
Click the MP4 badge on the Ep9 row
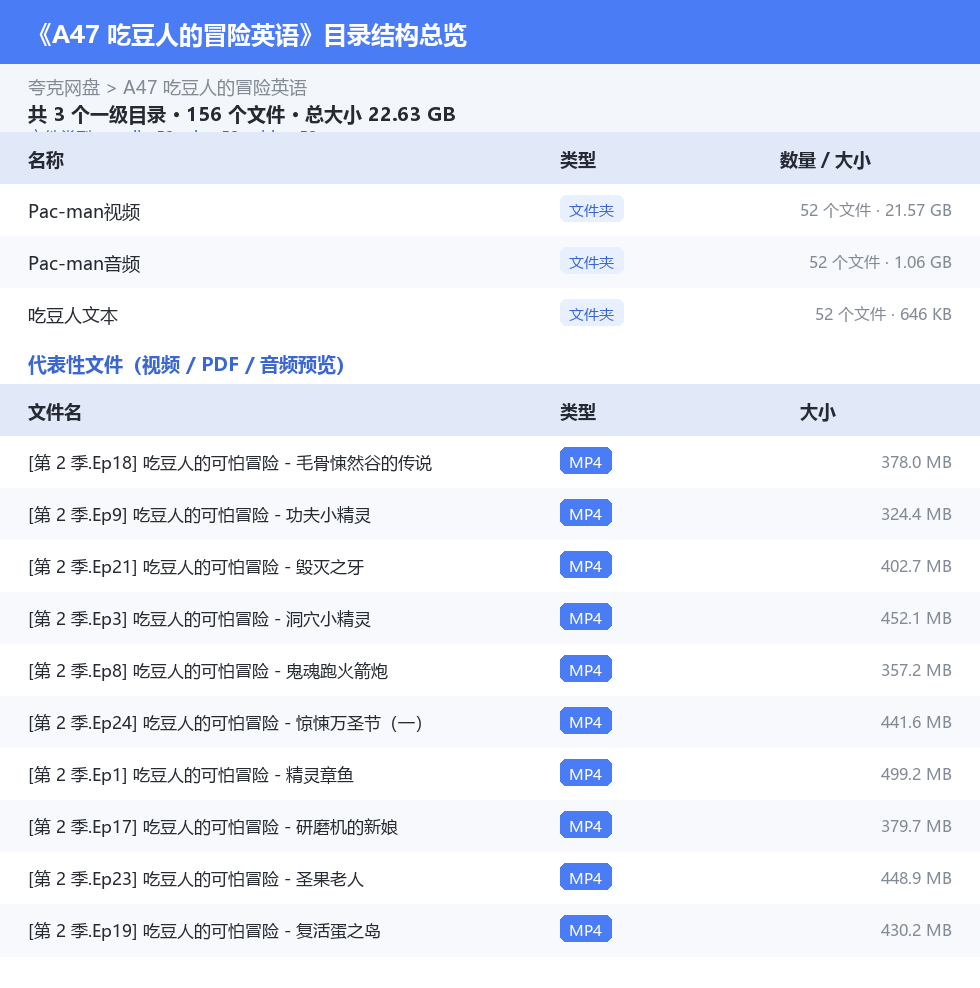tap(585, 514)
